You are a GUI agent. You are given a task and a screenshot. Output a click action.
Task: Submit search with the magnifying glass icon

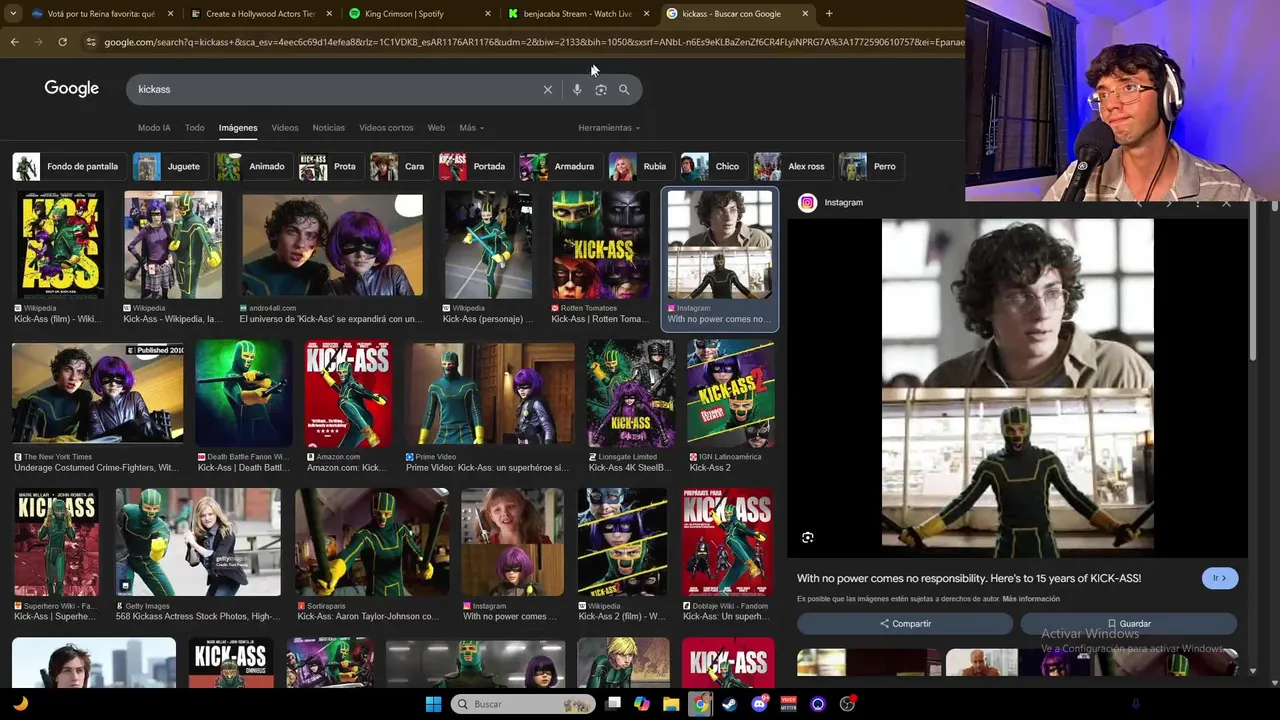pyautogui.click(x=624, y=90)
